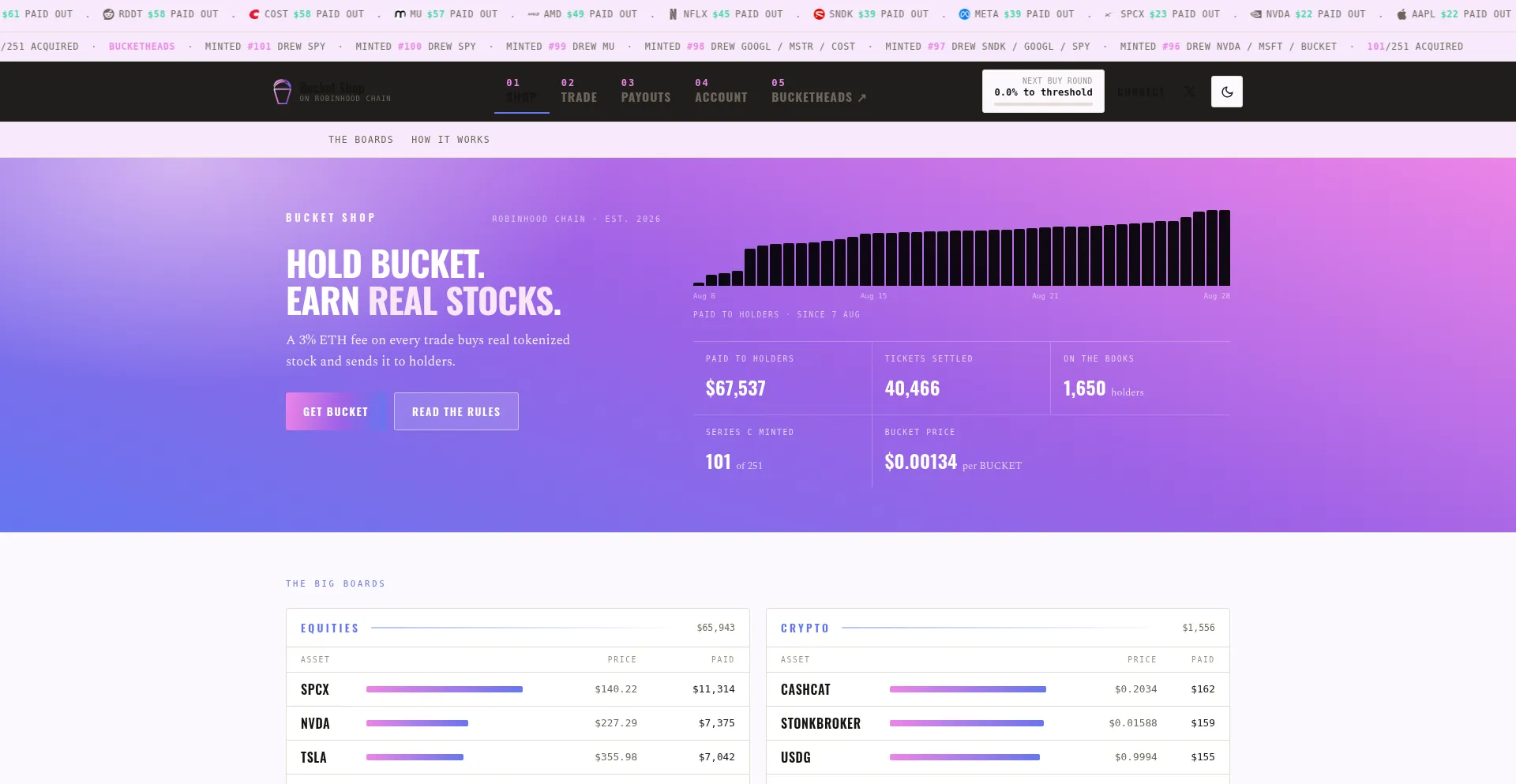Click the STONKBROKER price $0.01588
Screen dimensions: 1516x784
tap(1133, 723)
